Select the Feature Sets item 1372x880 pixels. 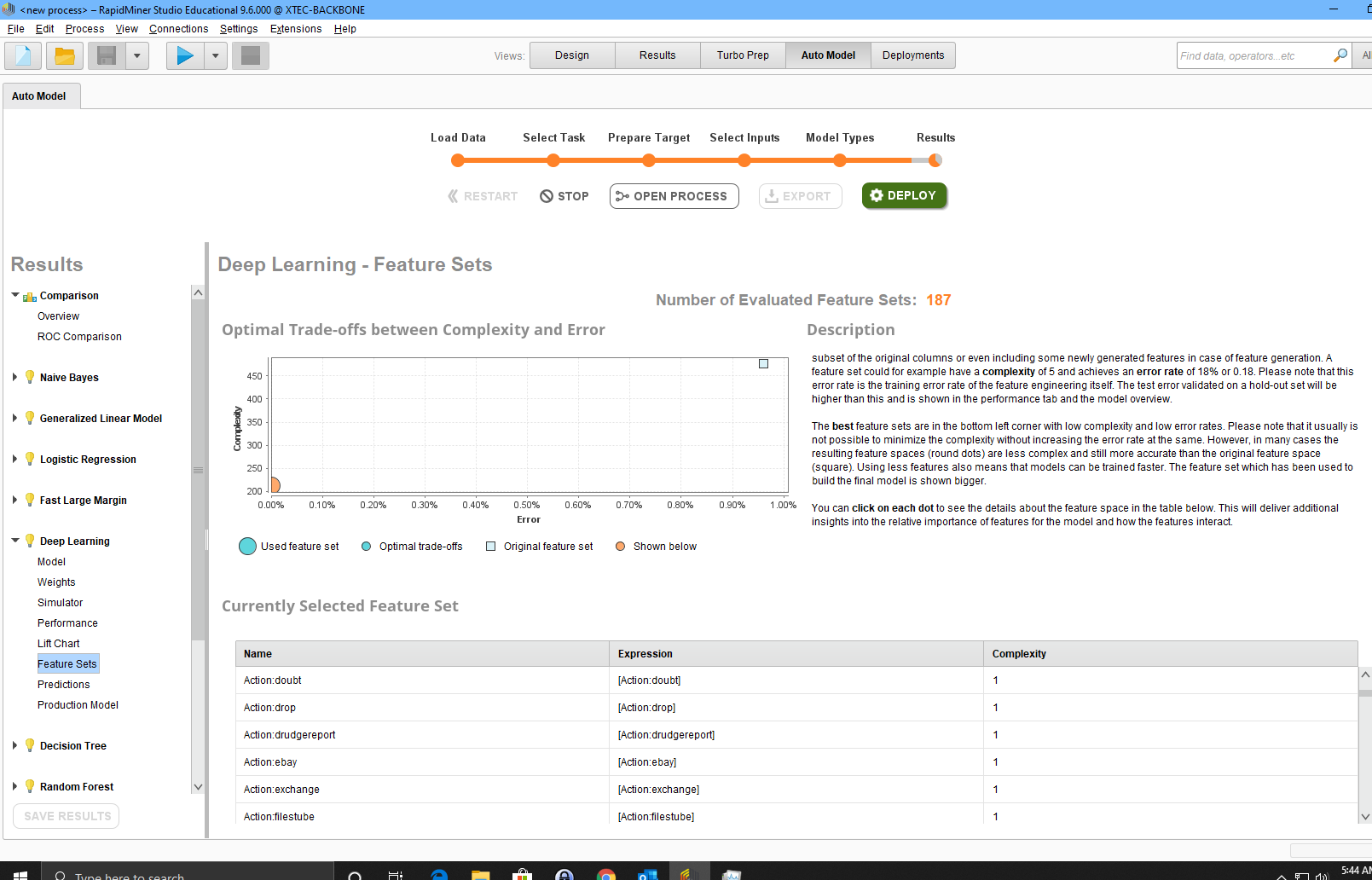(67, 664)
